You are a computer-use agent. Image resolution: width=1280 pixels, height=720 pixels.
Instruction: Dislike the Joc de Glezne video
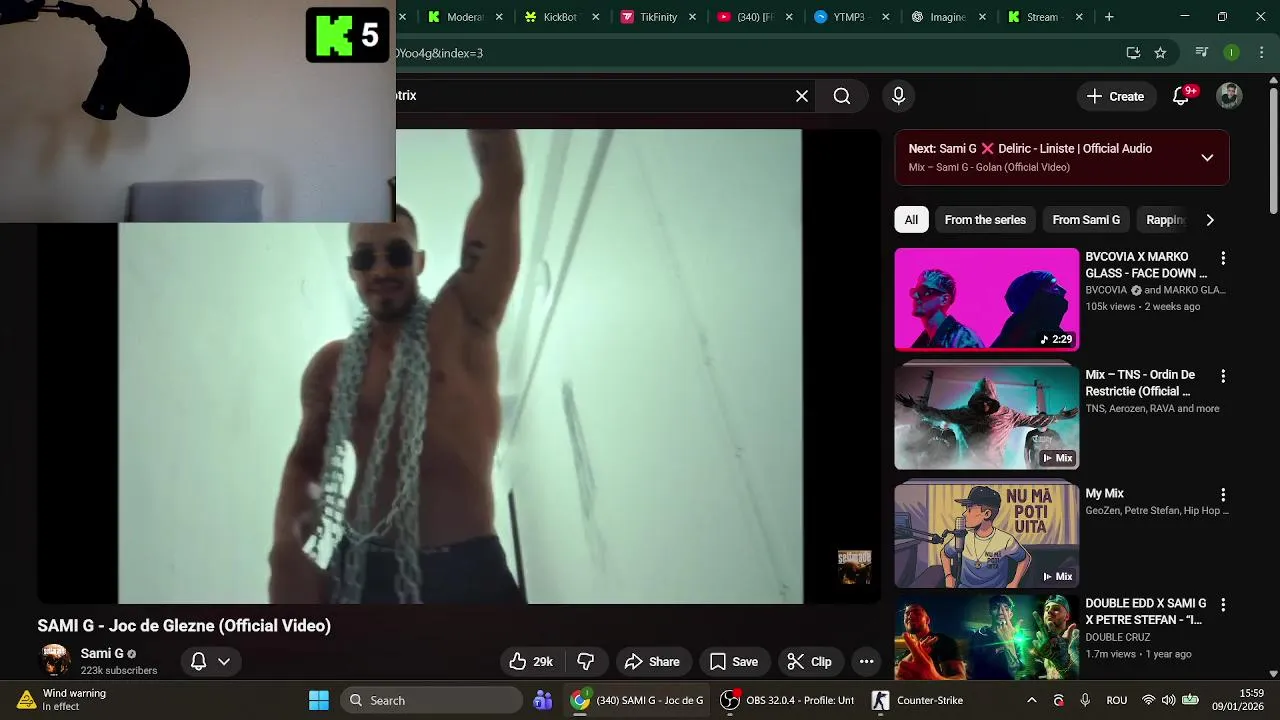[x=586, y=661]
